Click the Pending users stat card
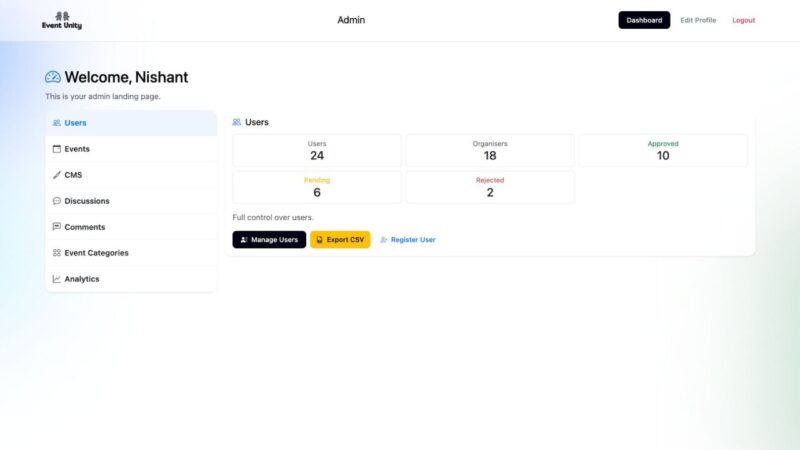This screenshot has width=800, height=450. (x=317, y=187)
